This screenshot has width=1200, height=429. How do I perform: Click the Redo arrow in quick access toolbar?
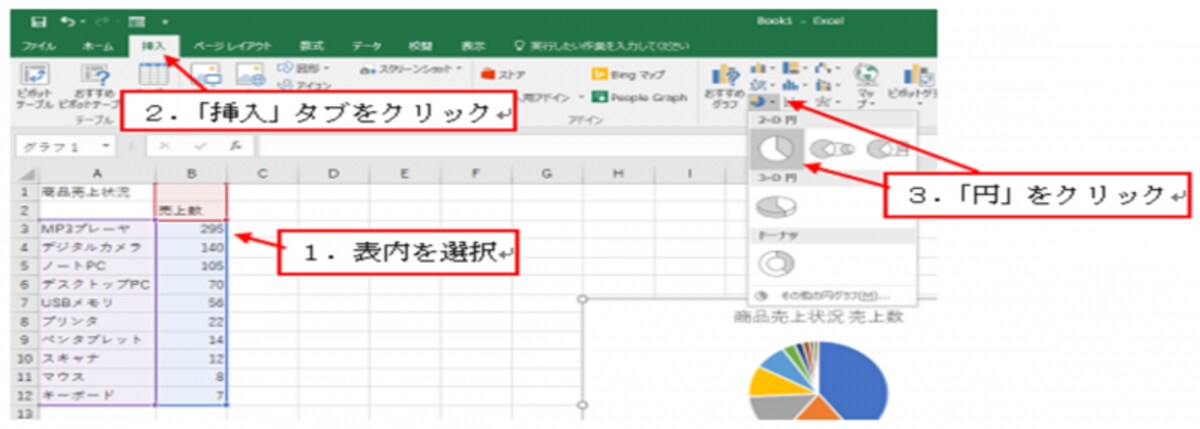pos(101,19)
